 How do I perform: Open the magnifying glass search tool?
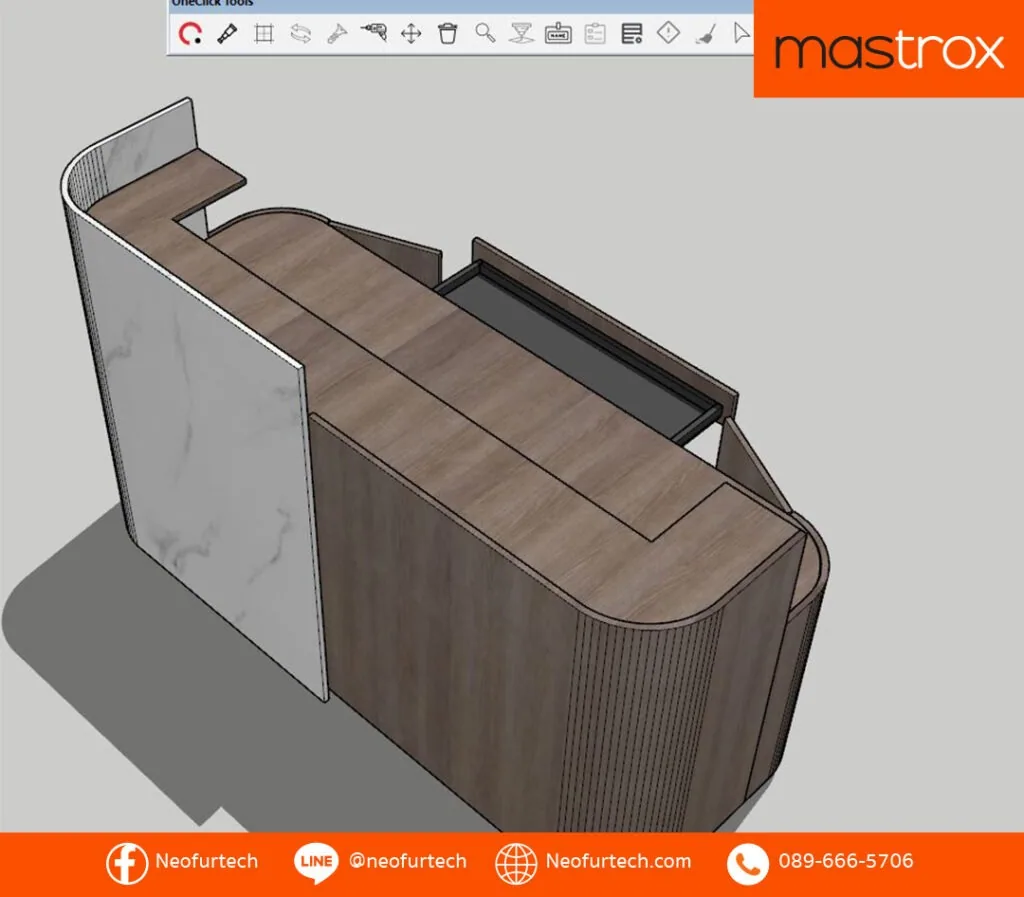pos(485,33)
